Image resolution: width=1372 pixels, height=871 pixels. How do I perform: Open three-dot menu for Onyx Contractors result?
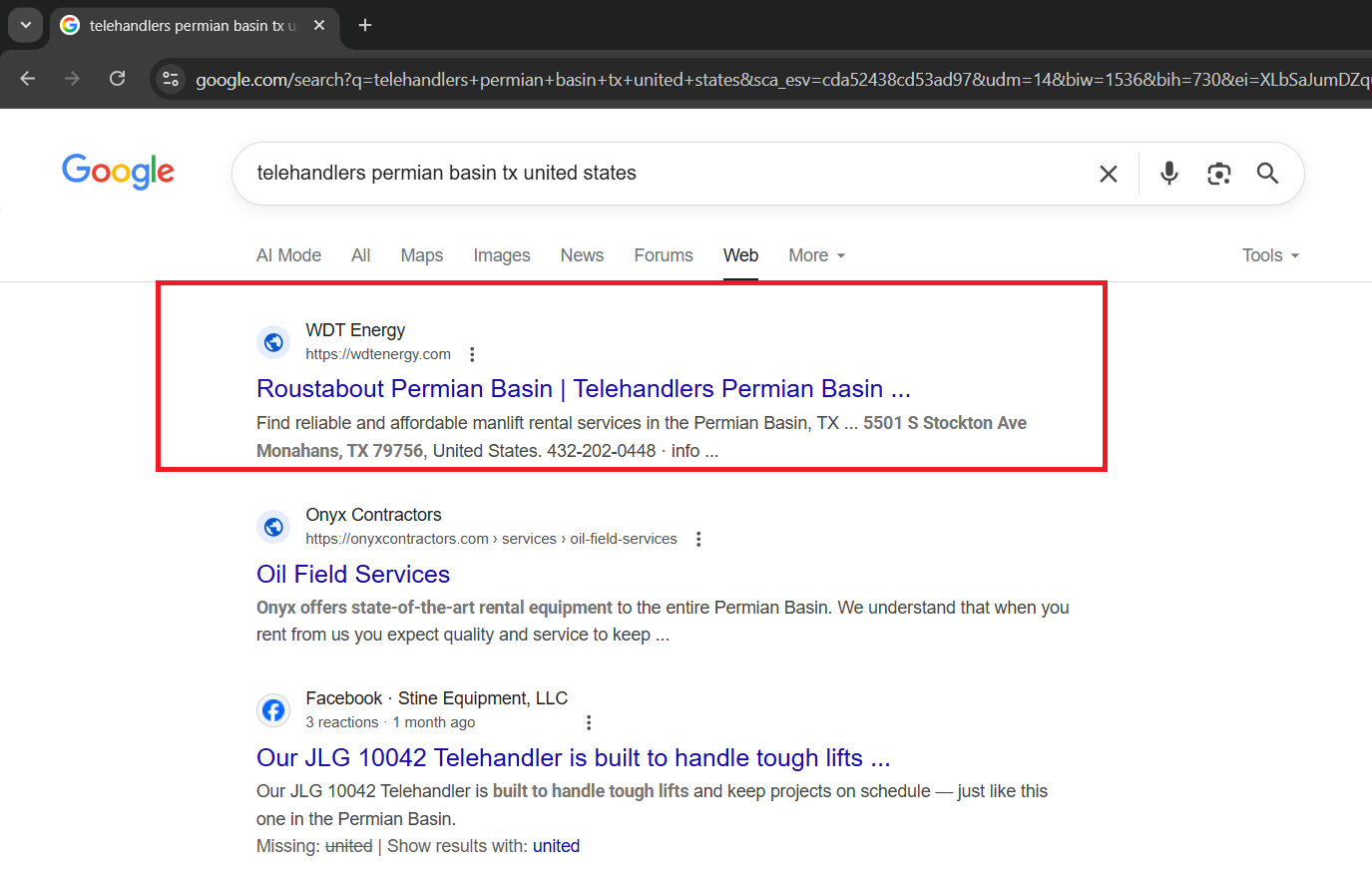tap(698, 539)
